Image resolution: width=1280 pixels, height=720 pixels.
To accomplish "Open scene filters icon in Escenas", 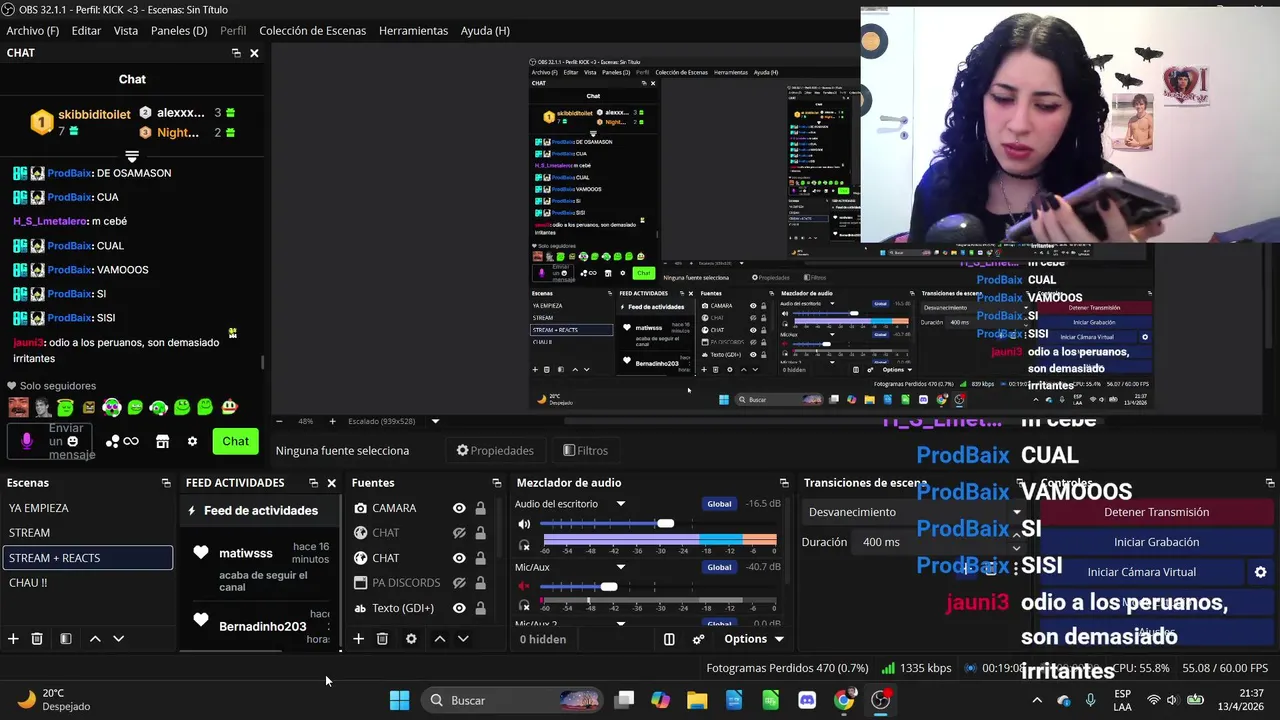I will [x=65, y=639].
